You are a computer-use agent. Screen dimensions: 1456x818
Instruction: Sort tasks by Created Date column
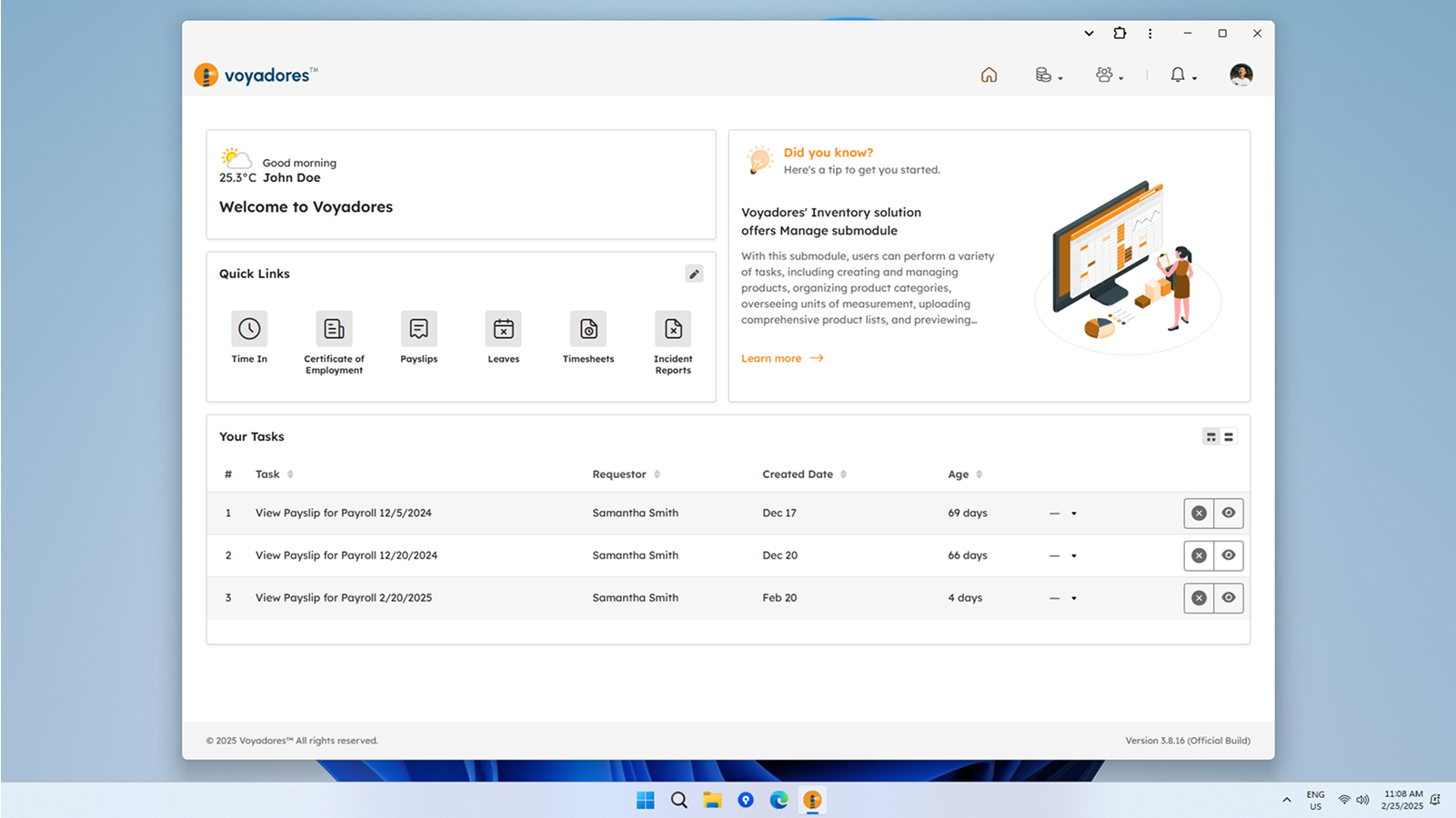coord(804,474)
